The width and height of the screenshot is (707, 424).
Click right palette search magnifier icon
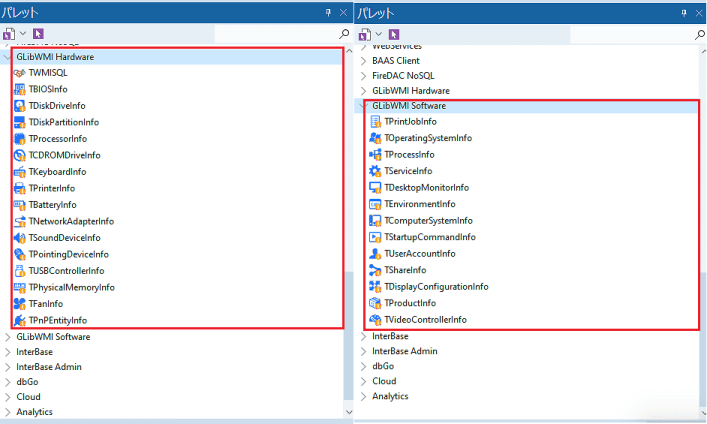(x=700, y=34)
